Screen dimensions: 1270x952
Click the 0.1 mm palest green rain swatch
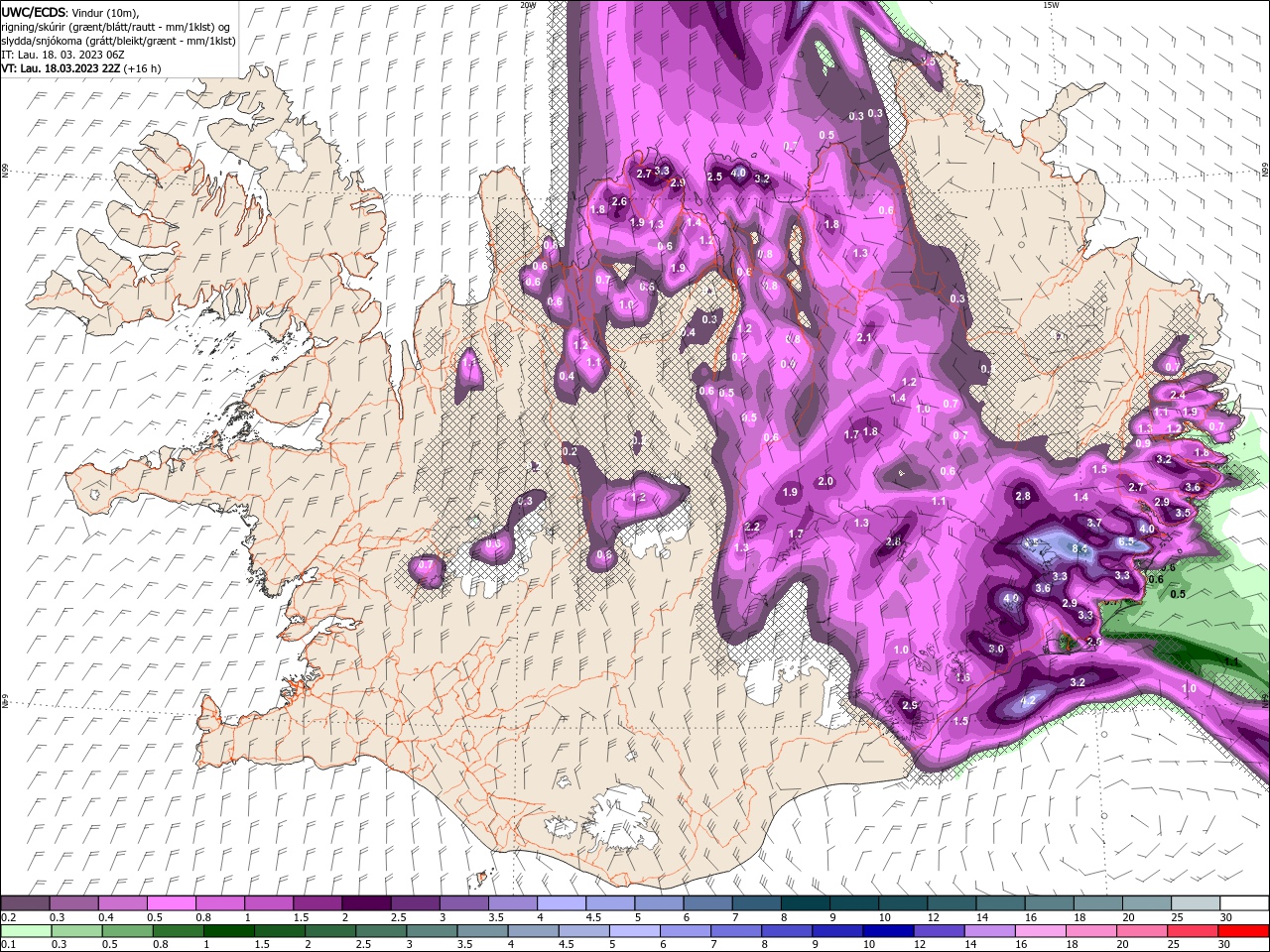26,931
